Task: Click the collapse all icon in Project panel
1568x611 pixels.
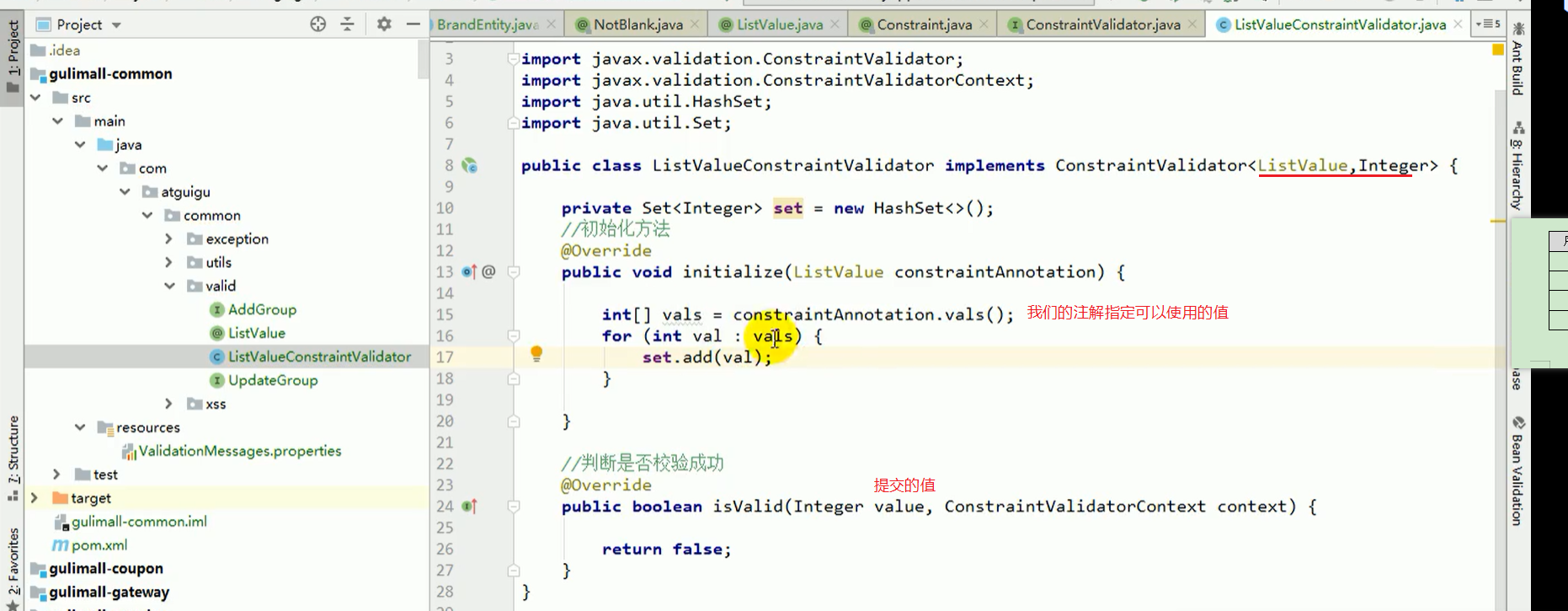Action: click(347, 24)
